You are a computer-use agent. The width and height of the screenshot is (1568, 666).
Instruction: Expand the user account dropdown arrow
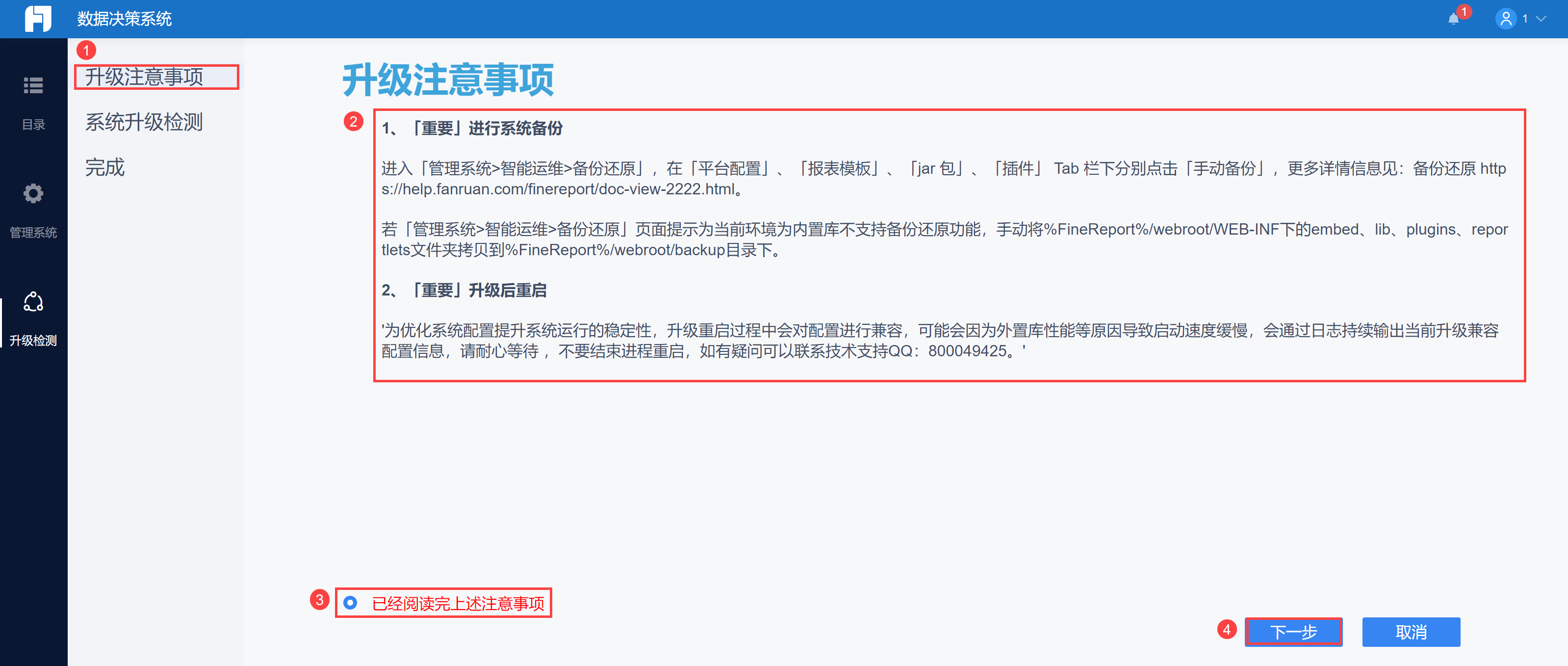[x=1541, y=19]
